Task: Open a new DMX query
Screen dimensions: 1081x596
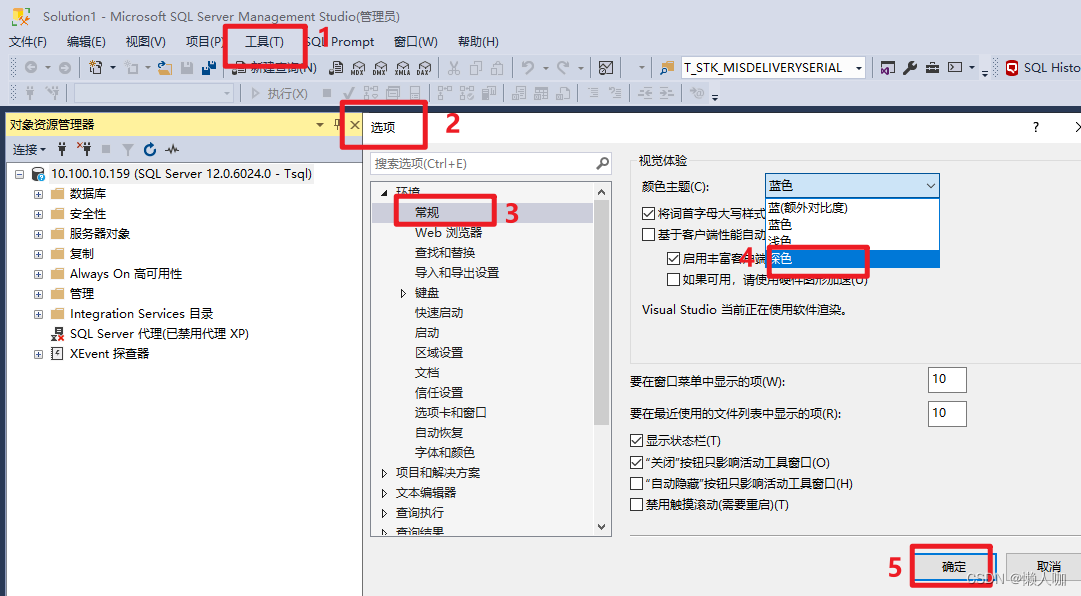Action: [x=380, y=68]
